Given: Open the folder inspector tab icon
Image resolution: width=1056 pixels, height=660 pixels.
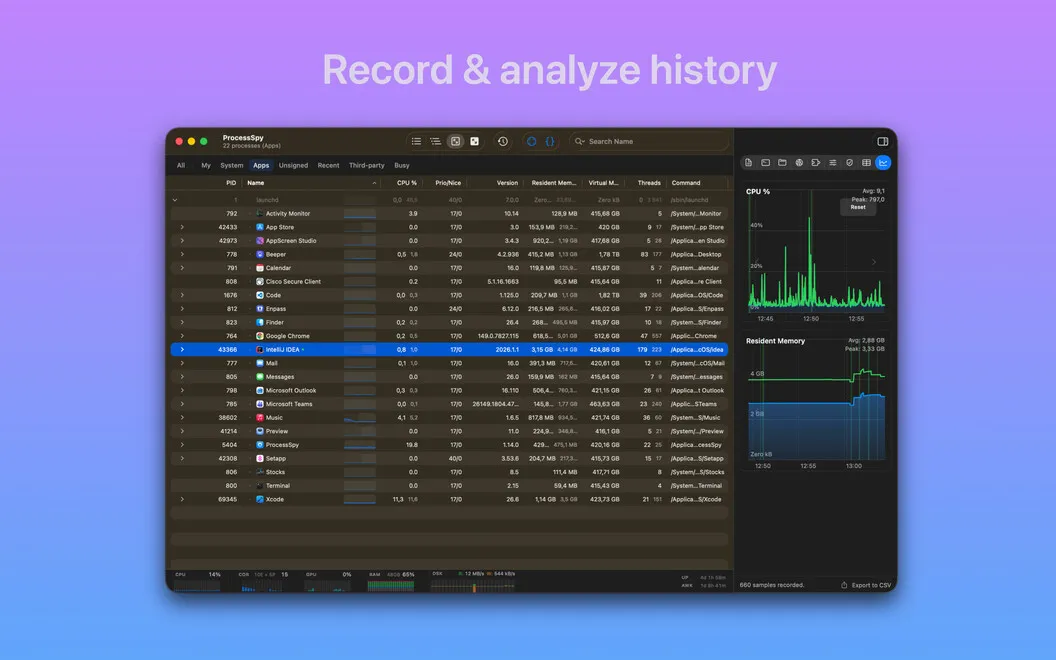Looking at the screenshot, I should 782,163.
